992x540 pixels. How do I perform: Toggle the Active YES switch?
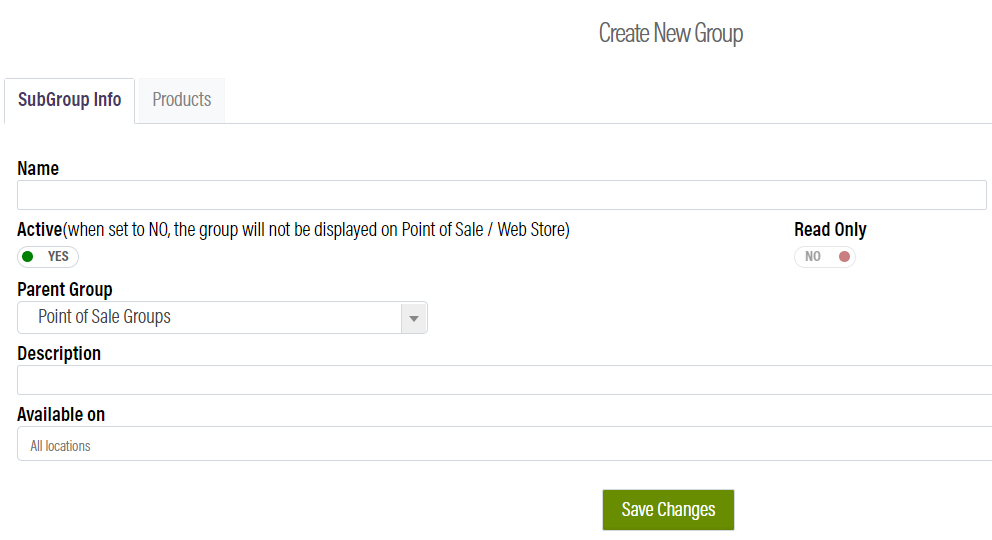[x=48, y=257]
